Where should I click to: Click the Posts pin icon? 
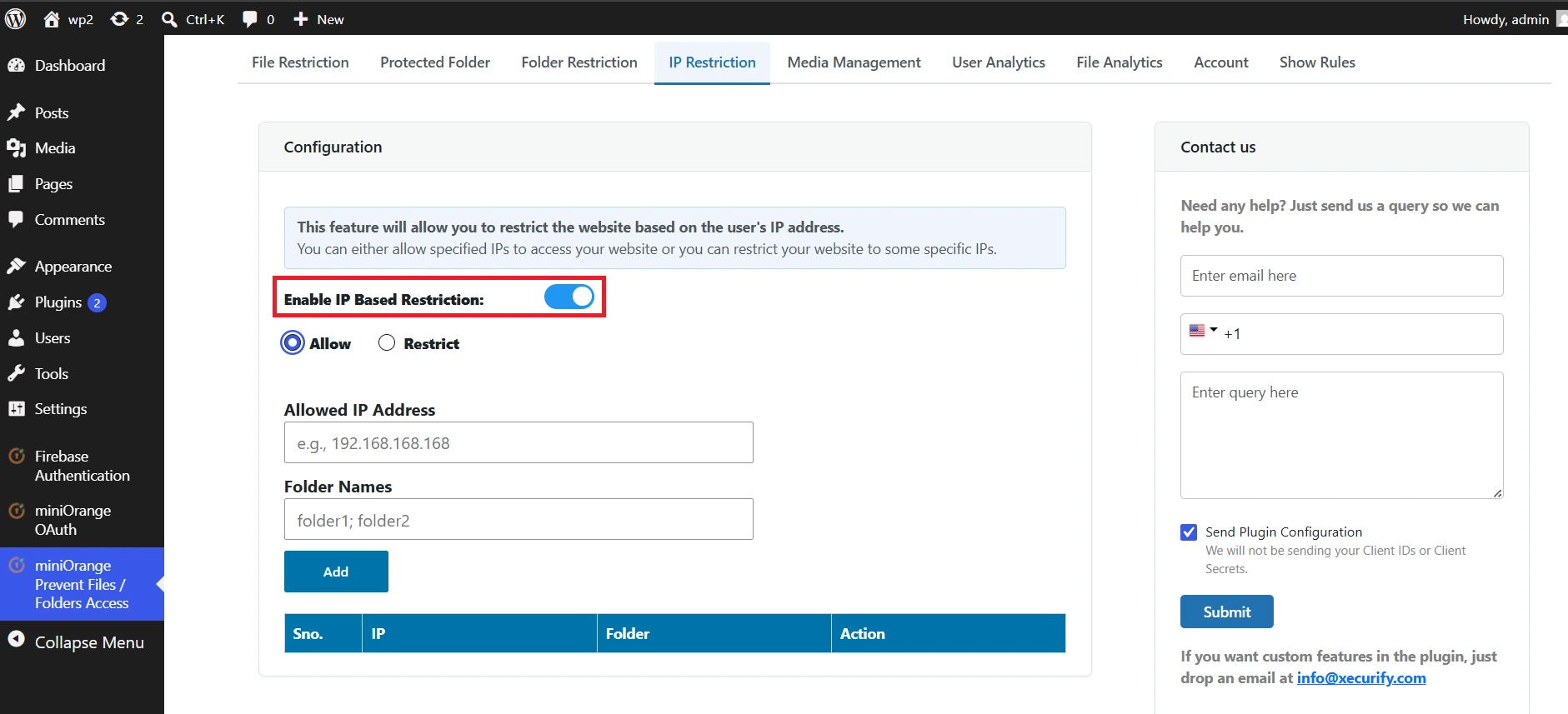[16, 112]
